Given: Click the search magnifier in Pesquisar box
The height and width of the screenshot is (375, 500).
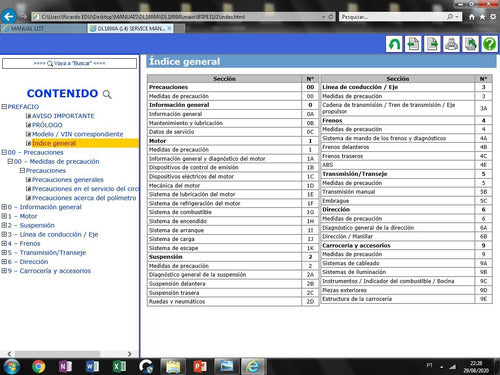Looking at the screenshot, I should [x=450, y=17].
